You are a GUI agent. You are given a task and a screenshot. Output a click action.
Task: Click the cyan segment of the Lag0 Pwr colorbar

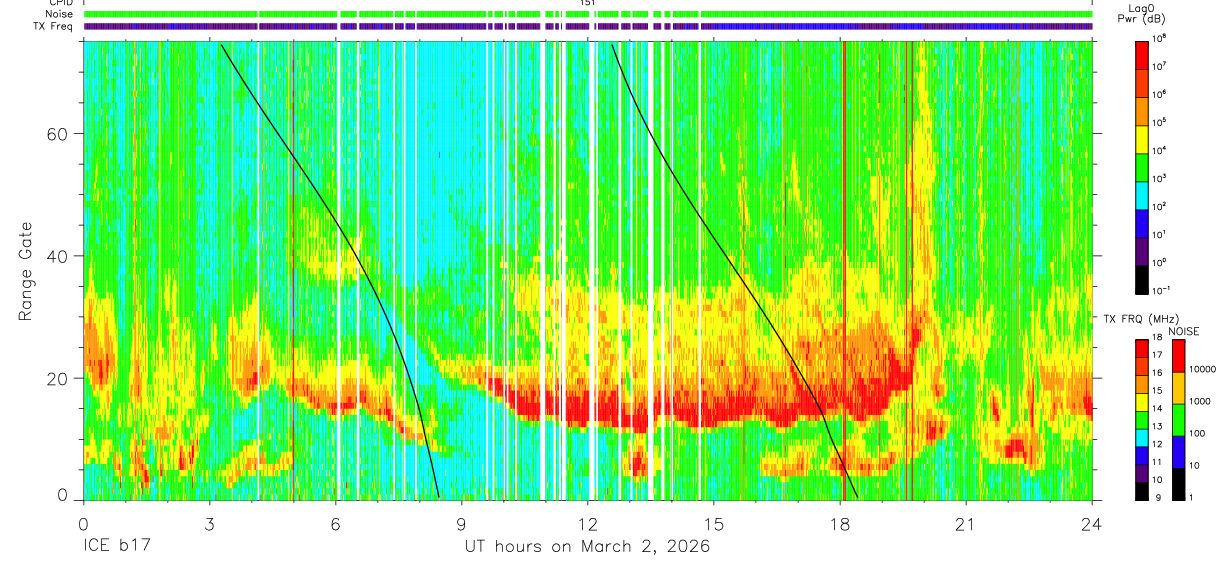pos(1142,194)
